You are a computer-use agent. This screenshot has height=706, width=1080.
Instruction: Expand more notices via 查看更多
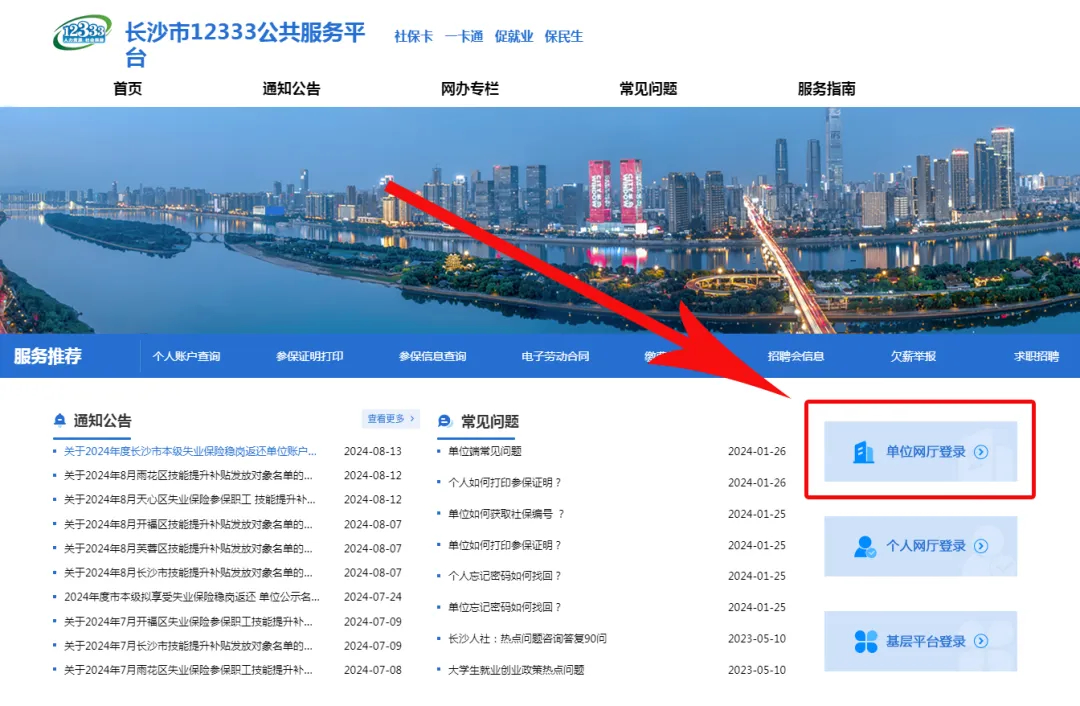(x=390, y=419)
